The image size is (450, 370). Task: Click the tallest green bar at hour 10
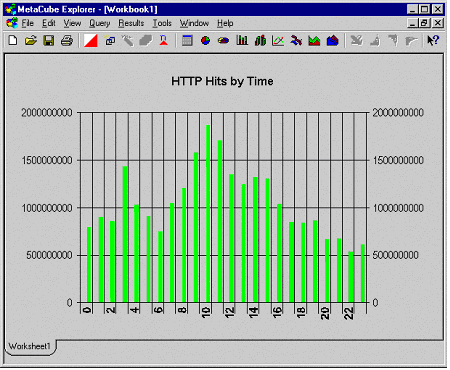(208, 214)
